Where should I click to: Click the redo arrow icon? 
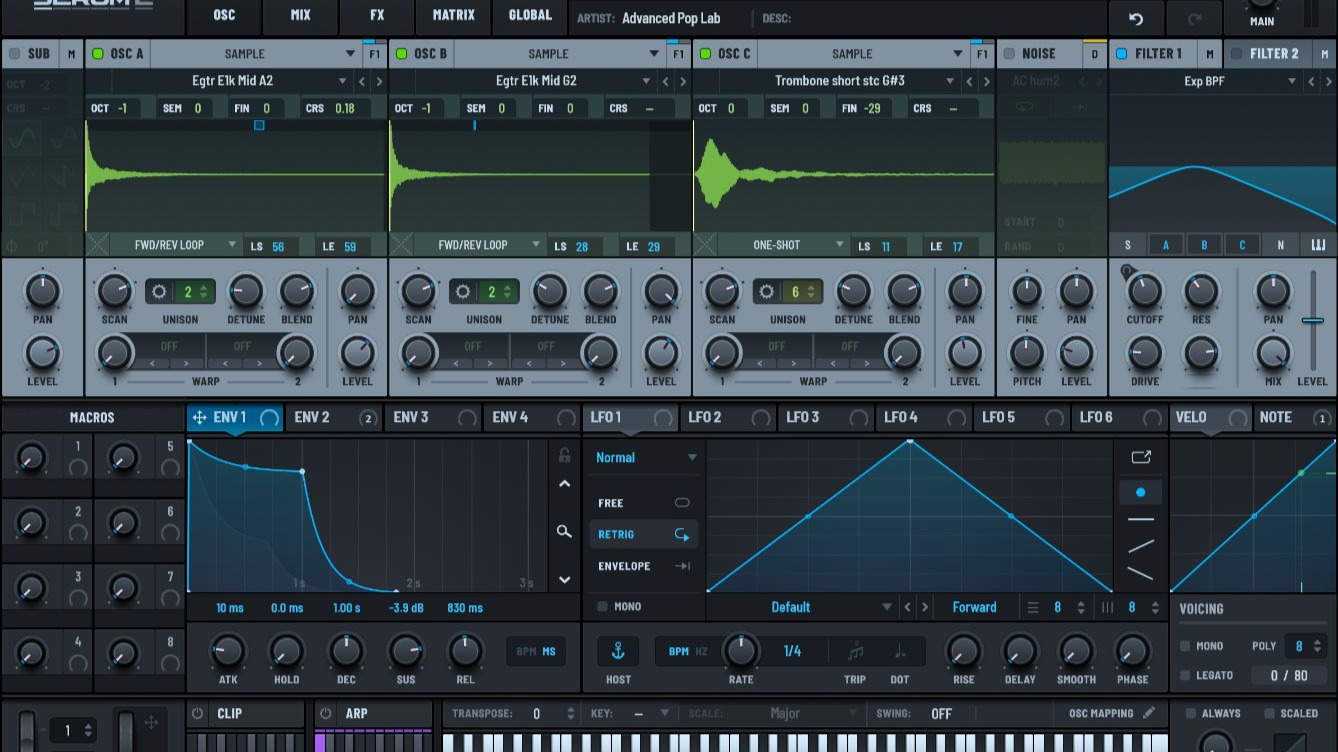click(1195, 19)
